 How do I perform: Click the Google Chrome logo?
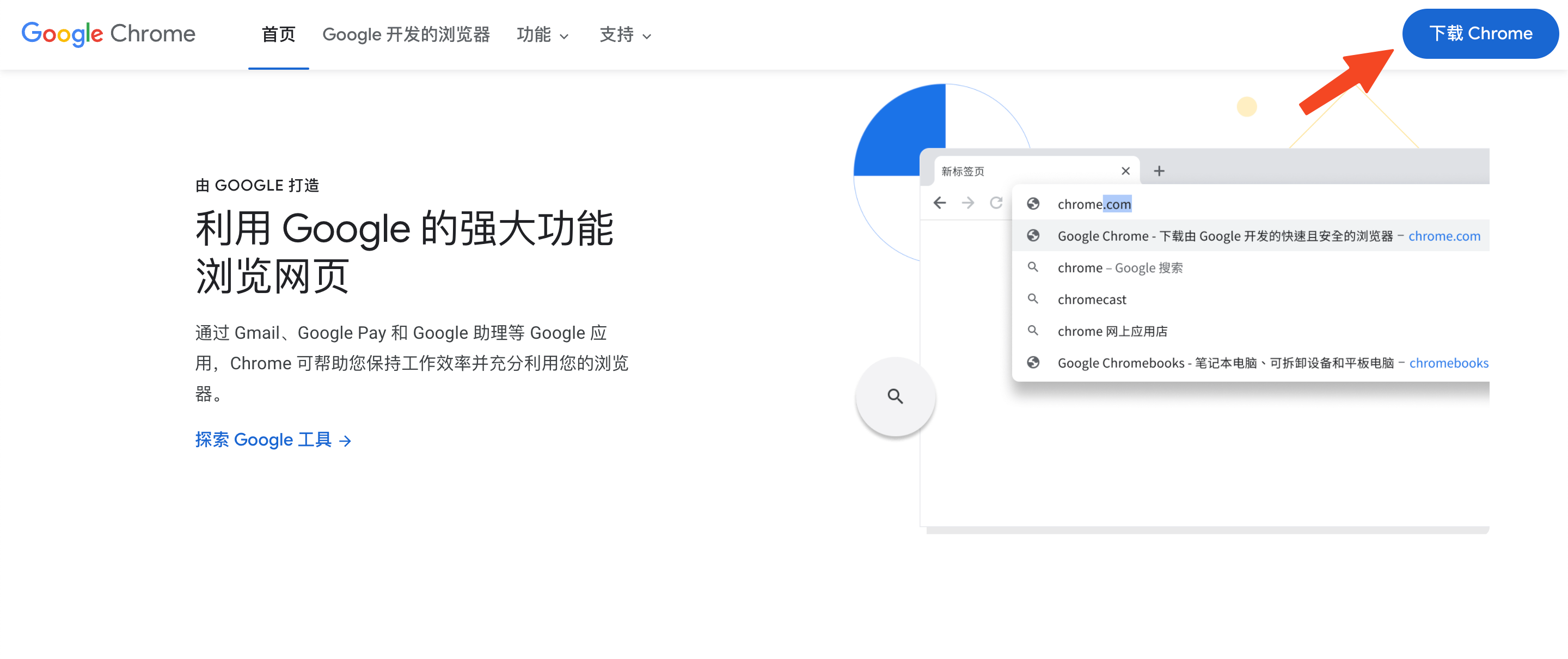tap(108, 34)
